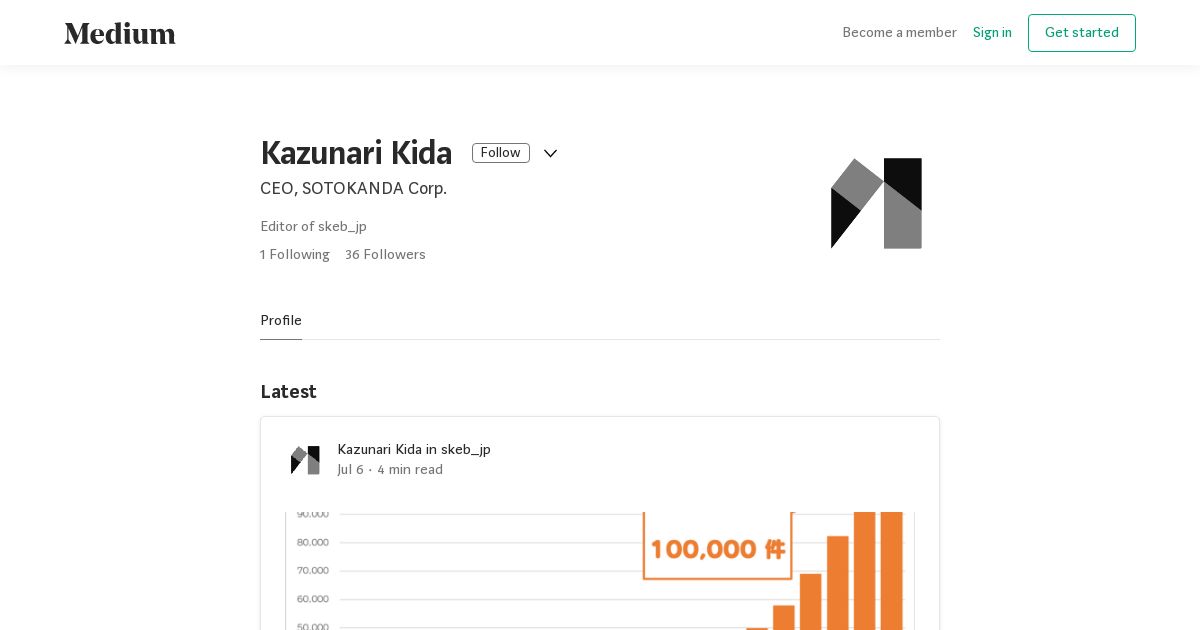The width and height of the screenshot is (1200, 630).
Task: View the 36 Followers list
Action: click(x=385, y=255)
